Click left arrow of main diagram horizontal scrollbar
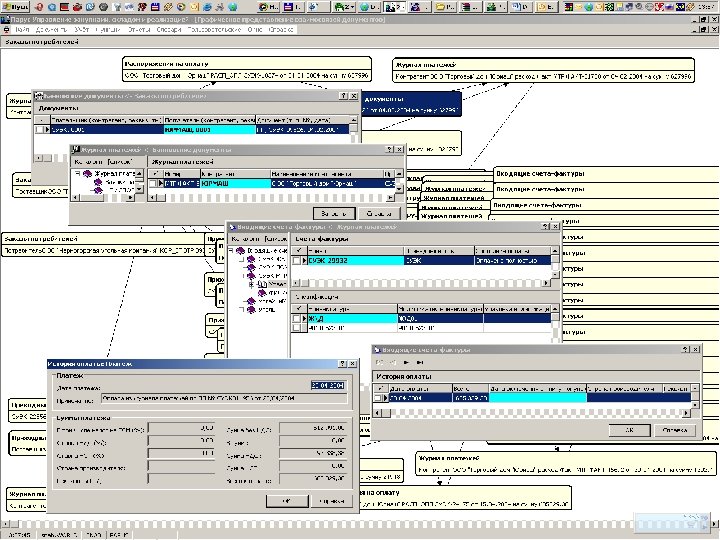This screenshot has height=540, width=720. click(4, 524)
